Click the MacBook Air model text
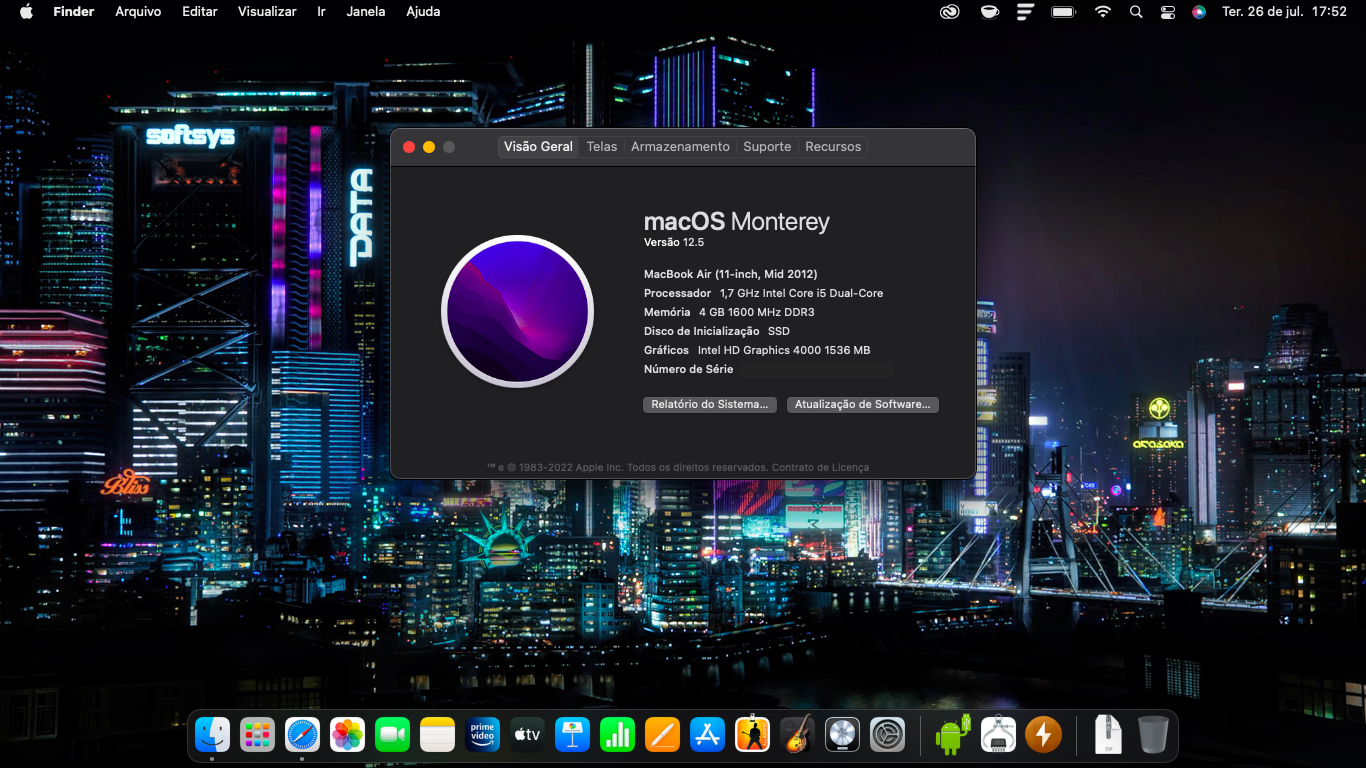 [731, 274]
